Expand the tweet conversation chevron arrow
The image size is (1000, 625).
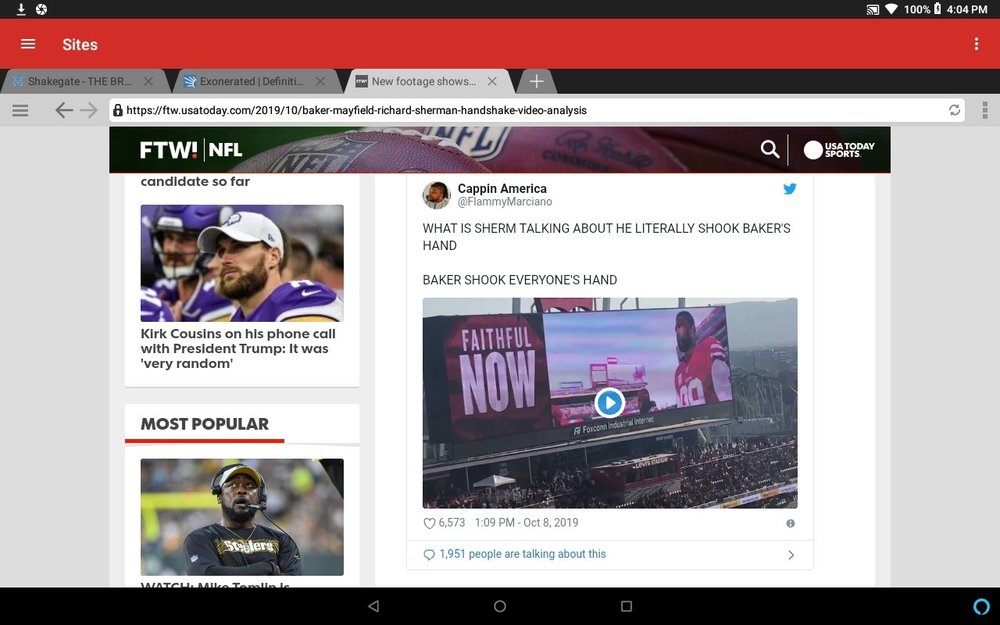click(791, 555)
